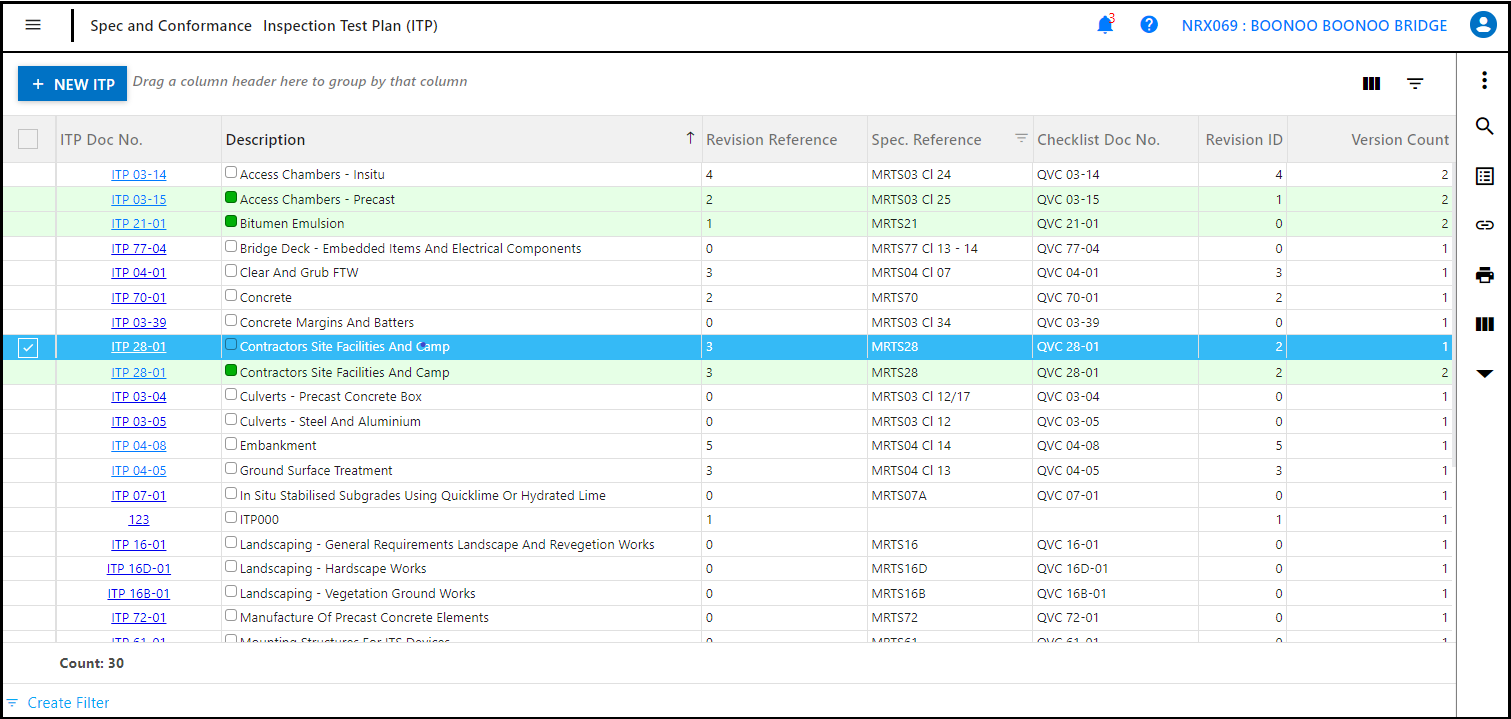The height and width of the screenshot is (719, 1511).
Task: Open ITP 72-01 document link
Action: click(139, 617)
